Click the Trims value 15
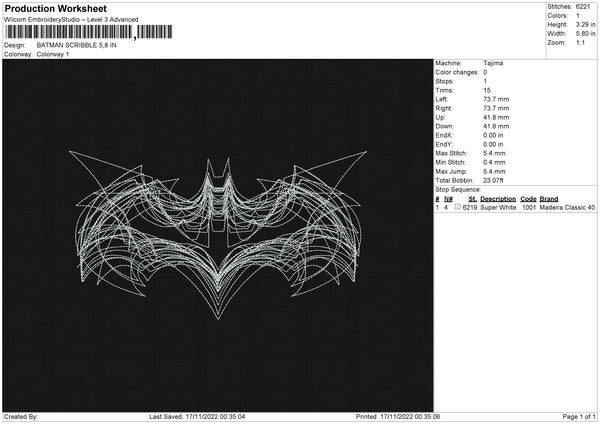This screenshot has width=600, height=424. [x=487, y=90]
